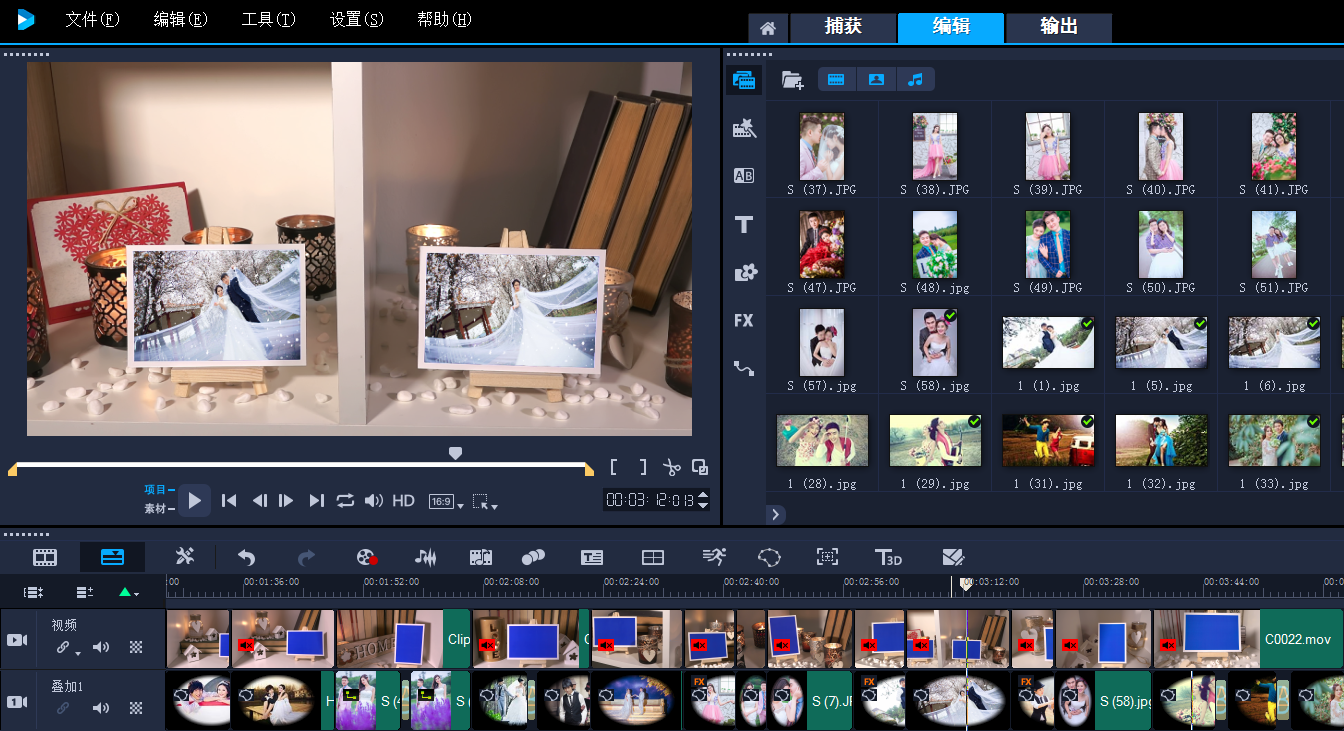Split the clip with the scissors
1344x731 pixels.
(x=671, y=467)
